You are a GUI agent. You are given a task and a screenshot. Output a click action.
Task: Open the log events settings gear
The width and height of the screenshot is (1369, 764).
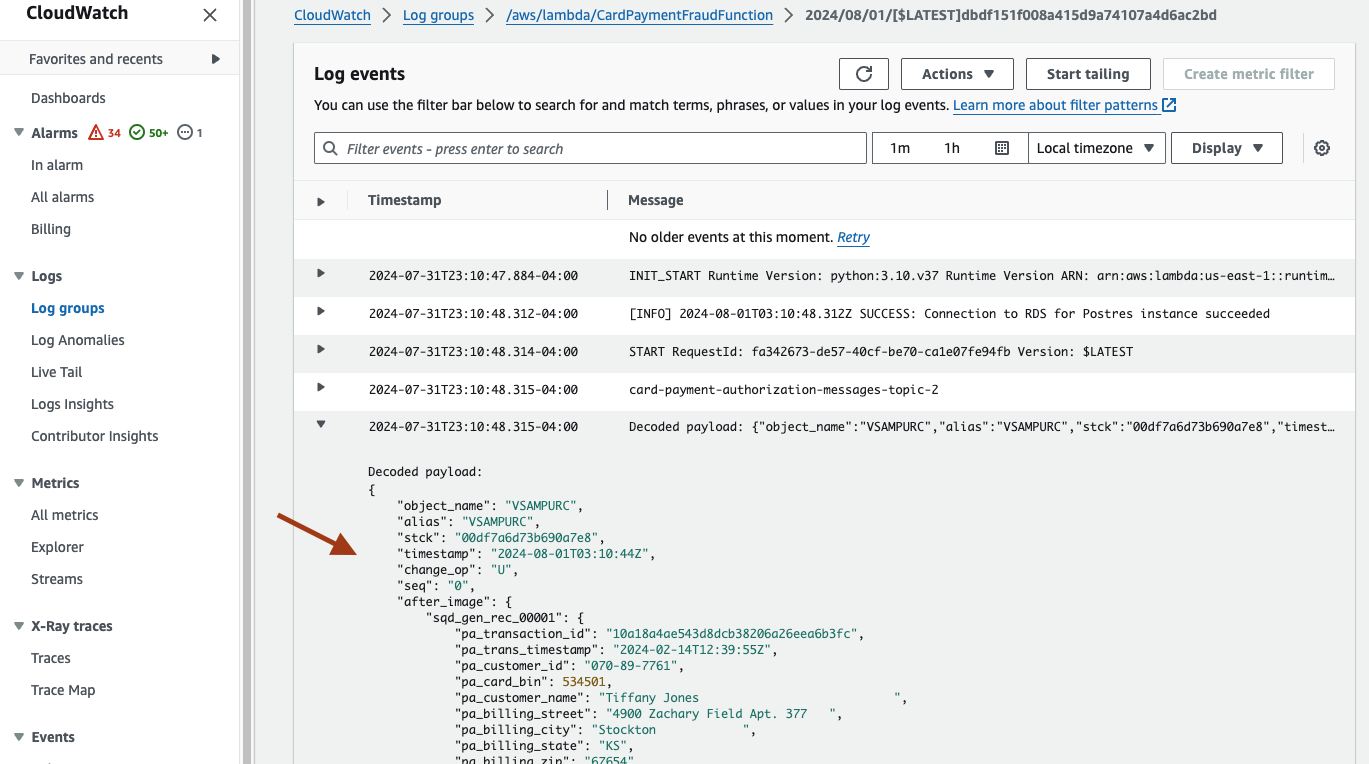(1322, 148)
